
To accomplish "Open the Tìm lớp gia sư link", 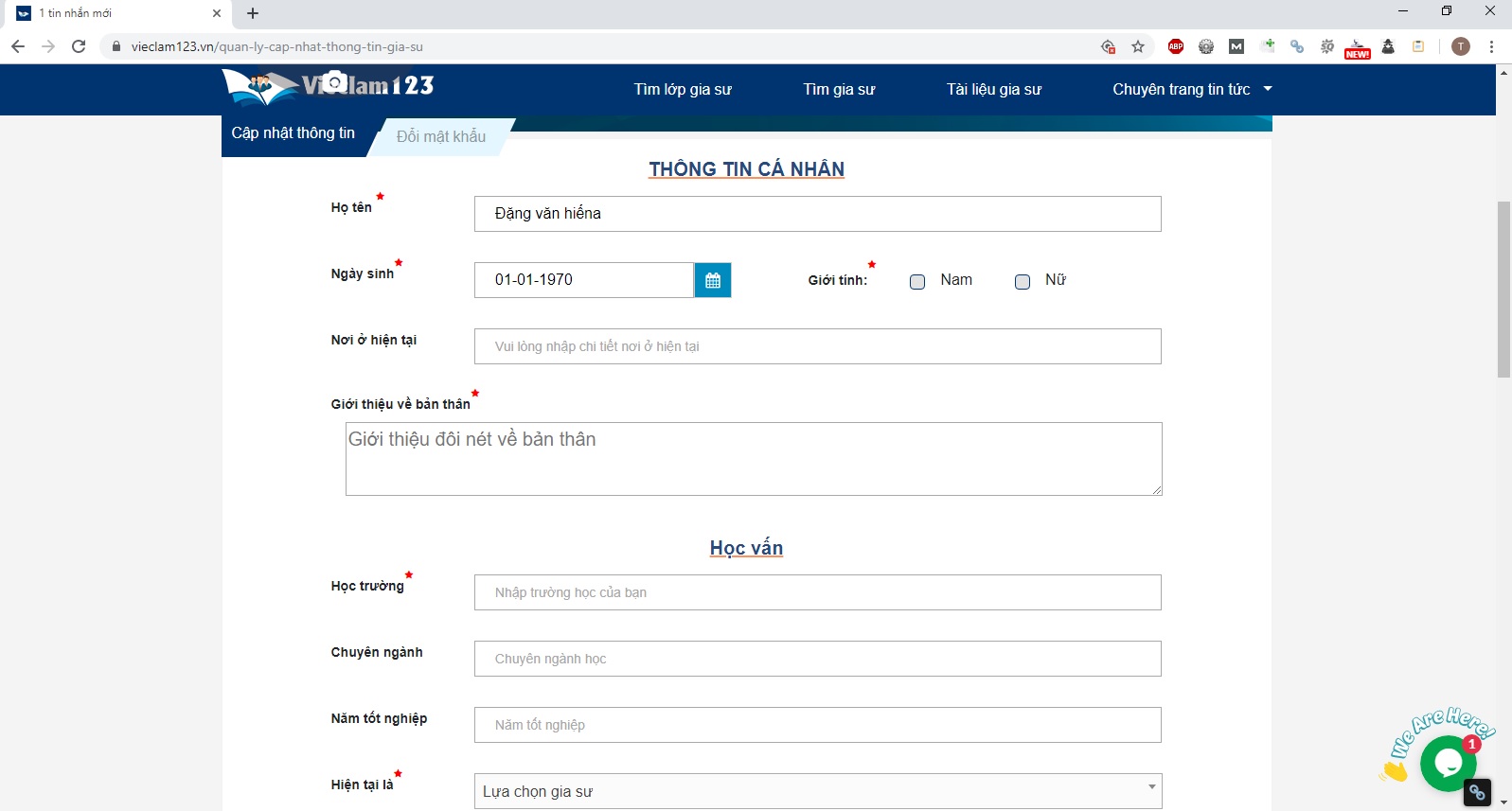I will pos(683,89).
